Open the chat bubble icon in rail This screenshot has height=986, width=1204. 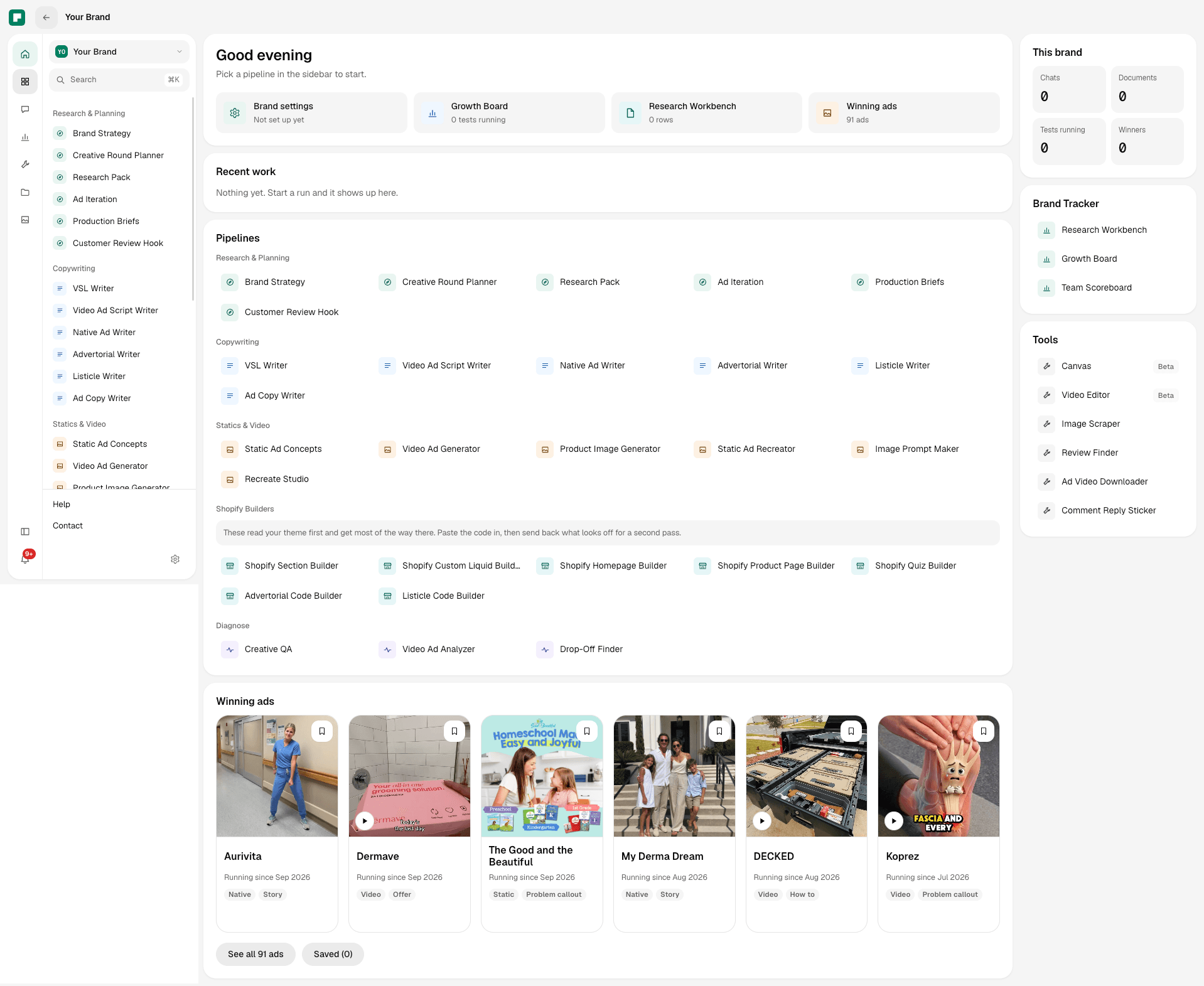click(x=25, y=109)
